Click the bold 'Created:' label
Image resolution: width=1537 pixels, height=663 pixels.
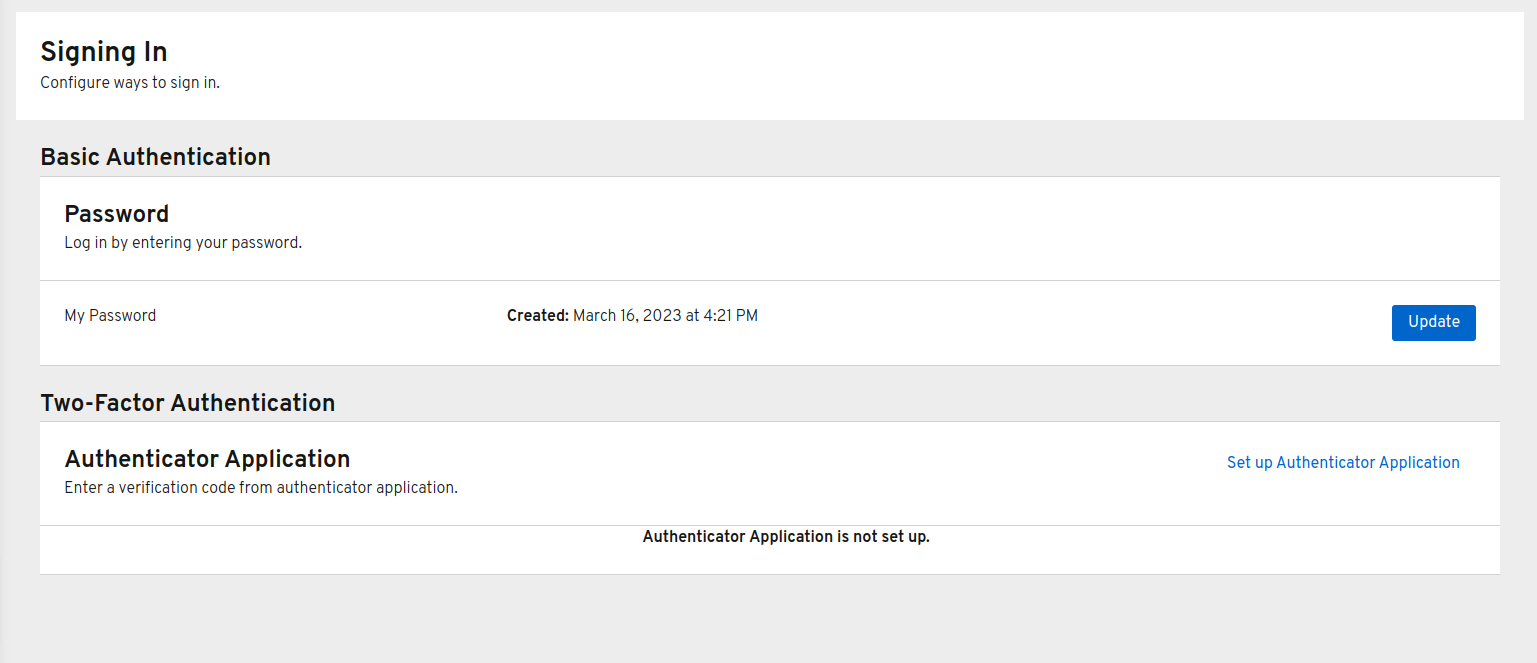(x=537, y=316)
